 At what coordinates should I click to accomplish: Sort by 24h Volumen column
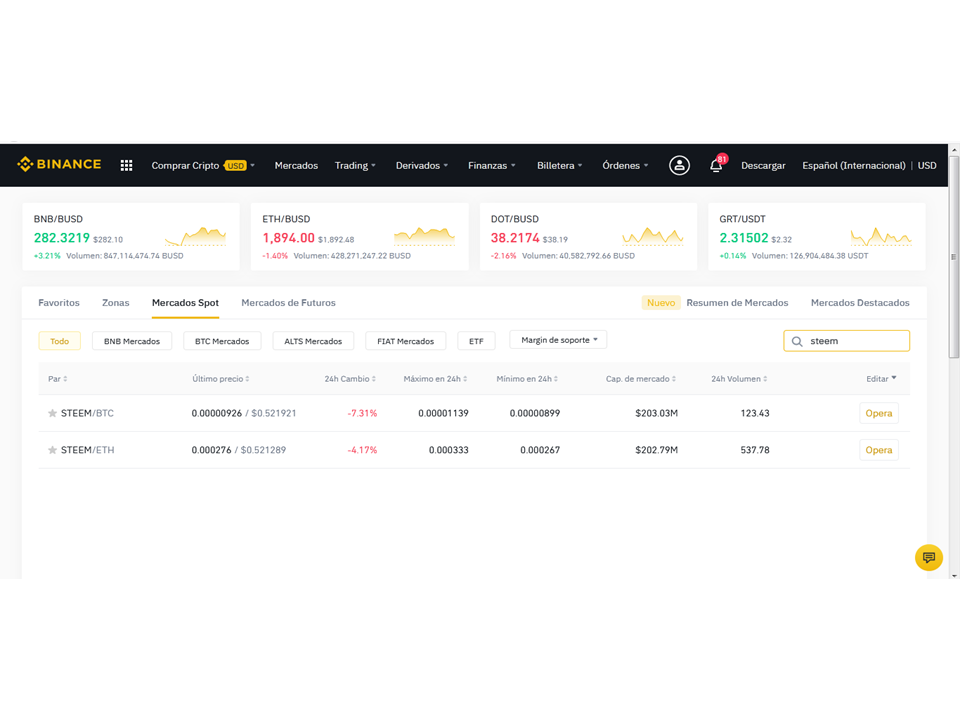(739, 379)
